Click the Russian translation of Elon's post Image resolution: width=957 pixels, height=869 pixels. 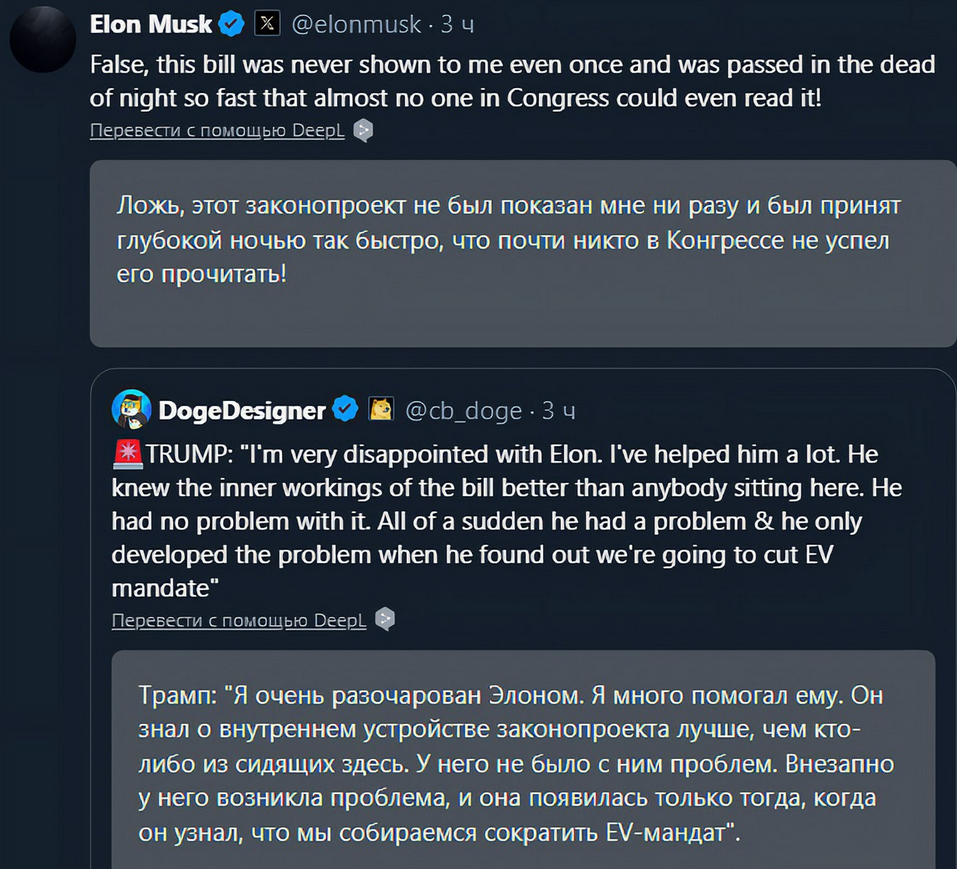pyautogui.click(x=510, y=240)
